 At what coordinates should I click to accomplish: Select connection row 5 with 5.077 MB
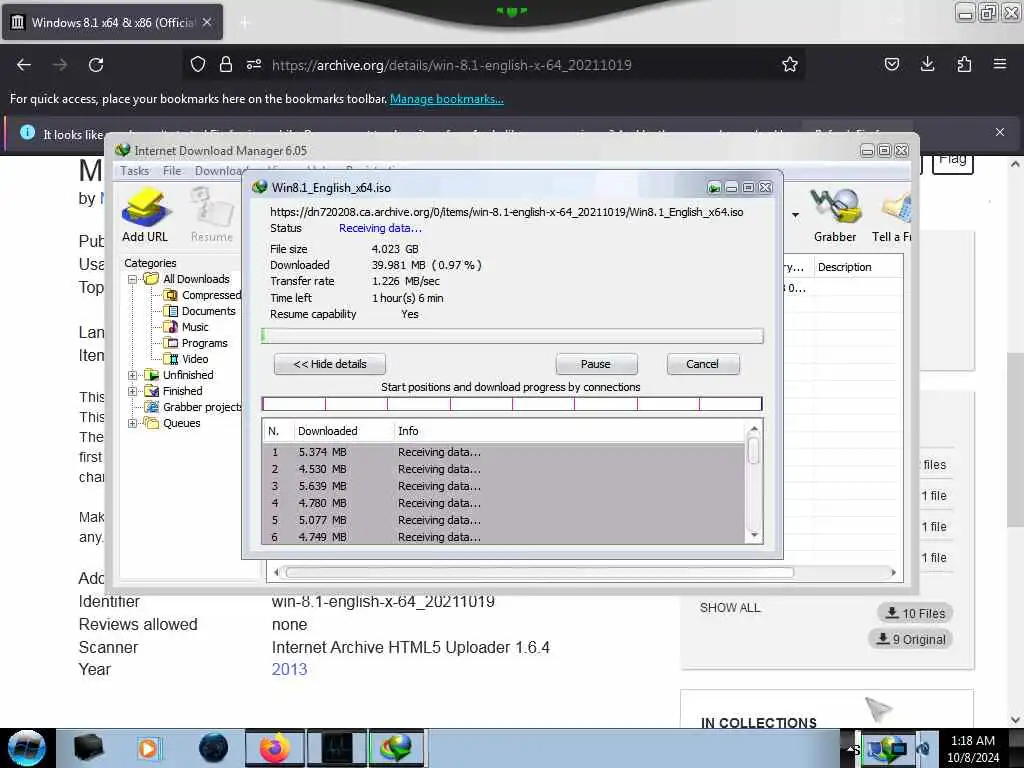click(x=504, y=520)
